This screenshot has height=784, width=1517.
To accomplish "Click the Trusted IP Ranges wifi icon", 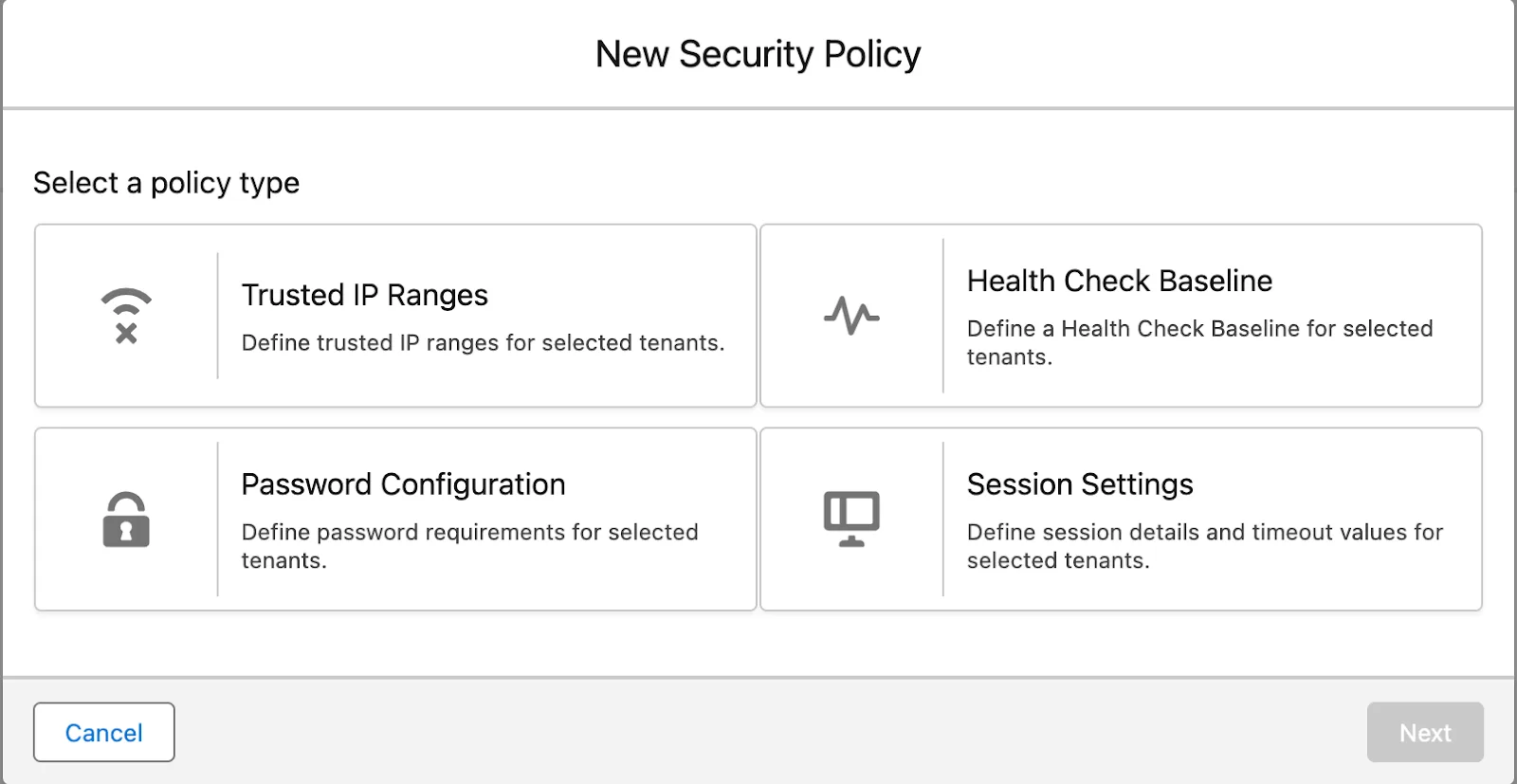I will (x=126, y=316).
